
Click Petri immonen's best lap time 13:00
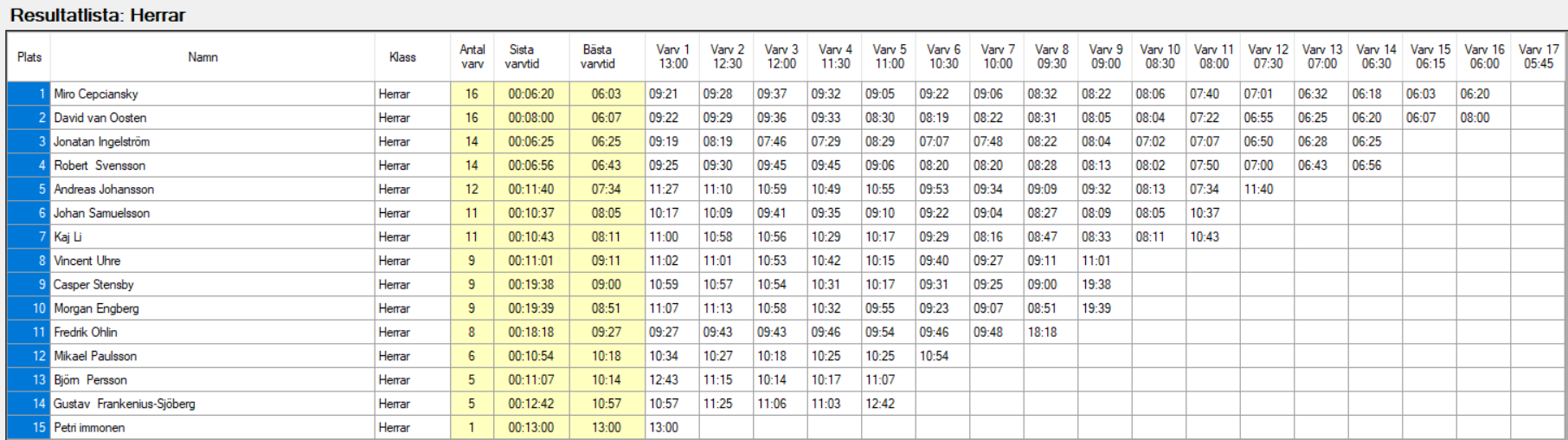pos(607,427)
